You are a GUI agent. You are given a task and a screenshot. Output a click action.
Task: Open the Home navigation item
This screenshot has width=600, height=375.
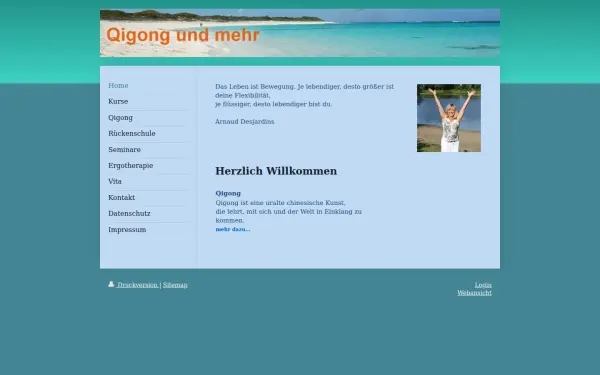[x=118, y=86]
